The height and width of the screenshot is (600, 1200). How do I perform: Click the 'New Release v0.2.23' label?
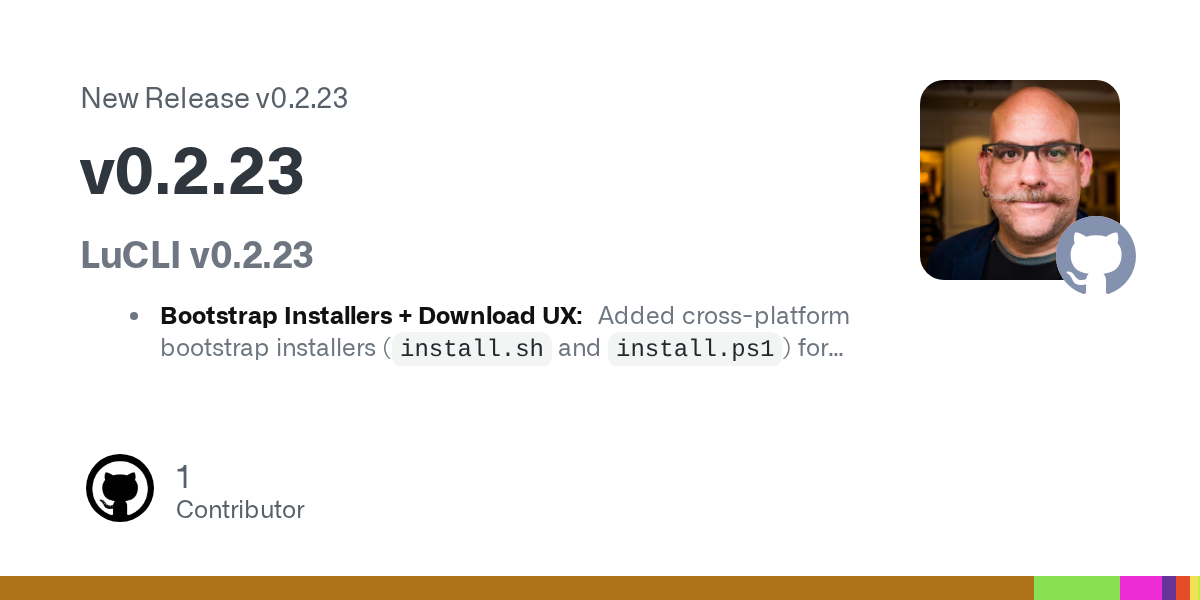coord(214,98)
